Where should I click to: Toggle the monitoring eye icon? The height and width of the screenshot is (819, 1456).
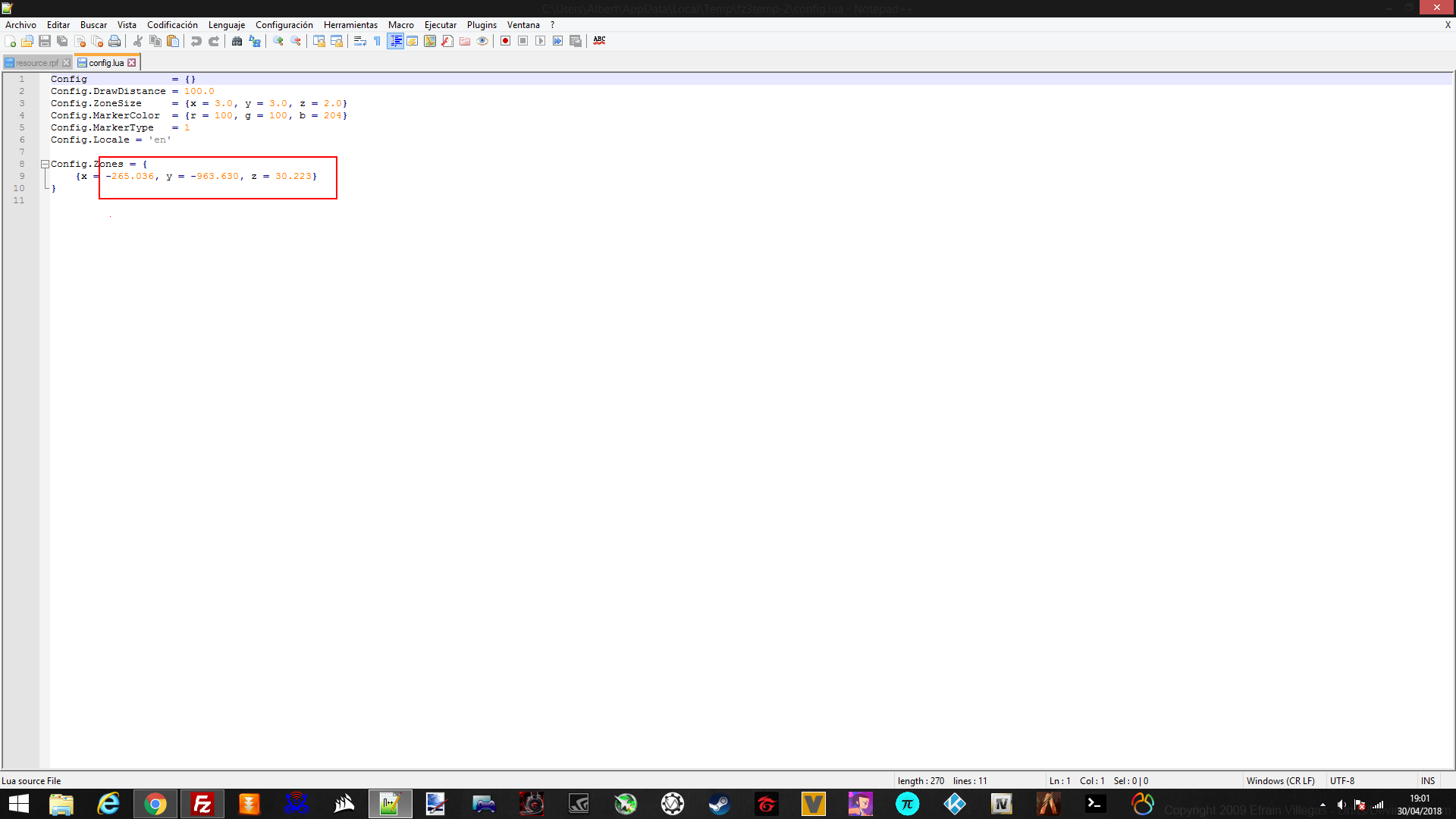(x=482, y=41)
